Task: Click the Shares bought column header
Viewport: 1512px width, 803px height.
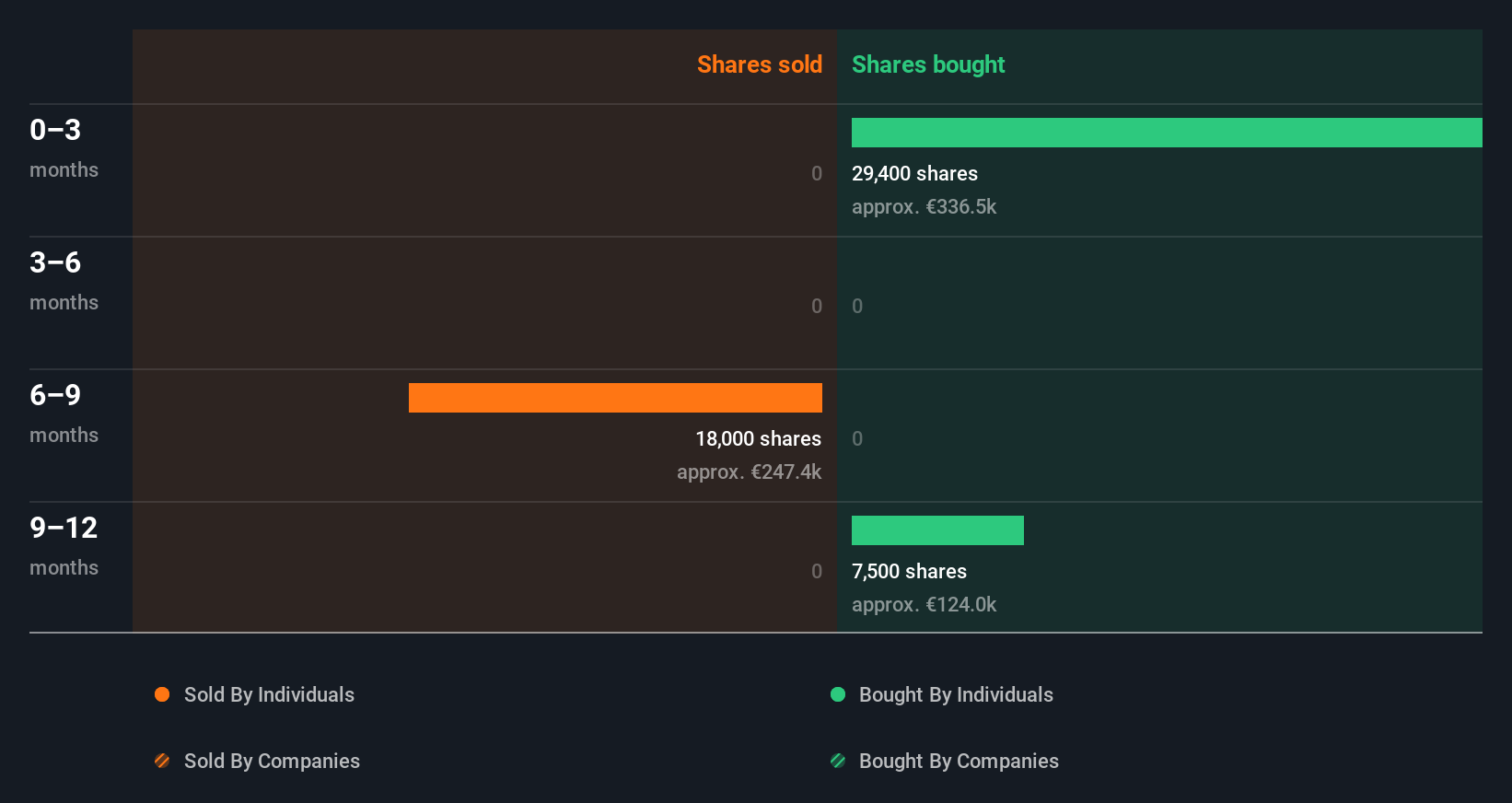Action: pos(928,64)
